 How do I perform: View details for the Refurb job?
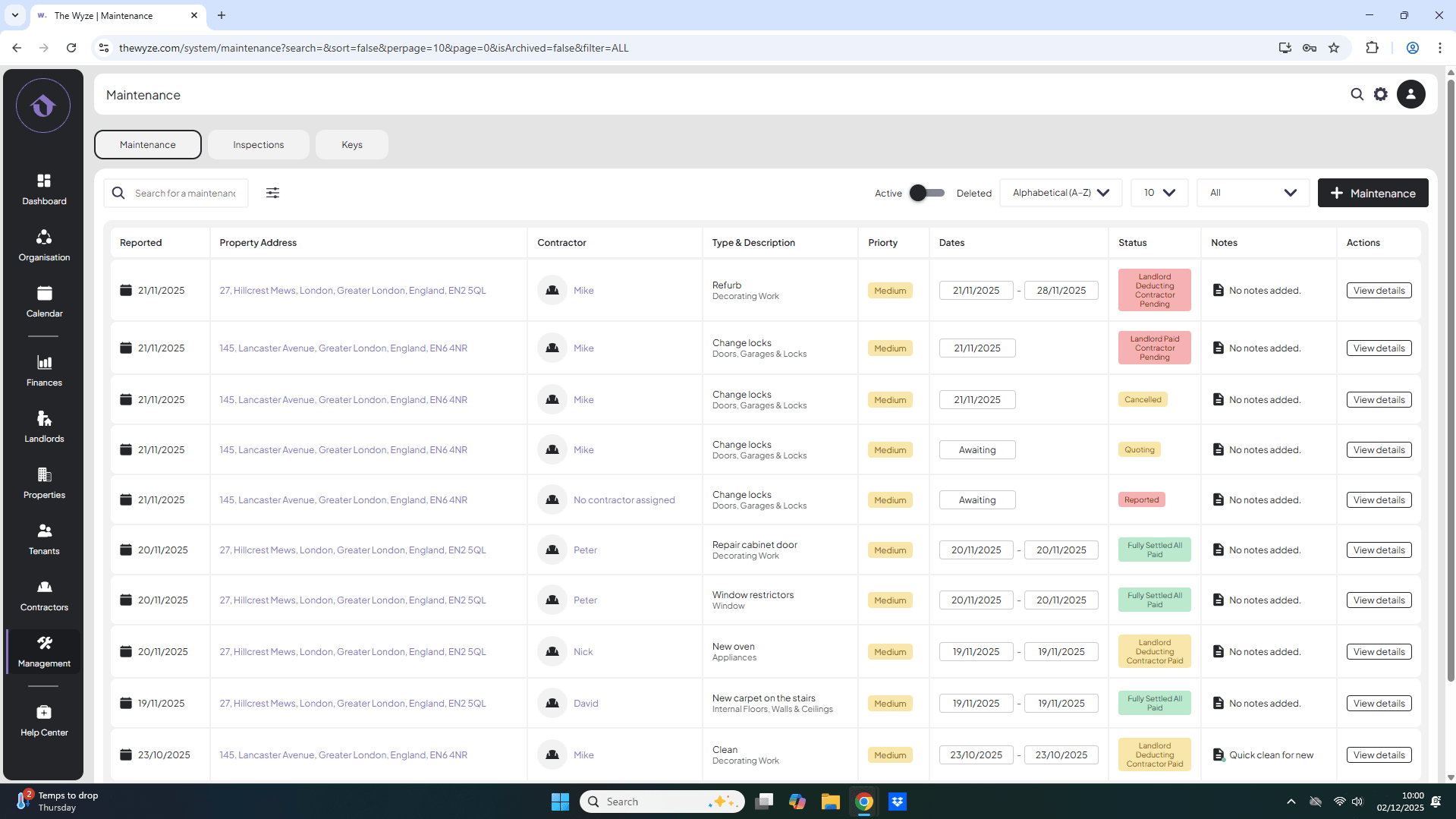1379,290
